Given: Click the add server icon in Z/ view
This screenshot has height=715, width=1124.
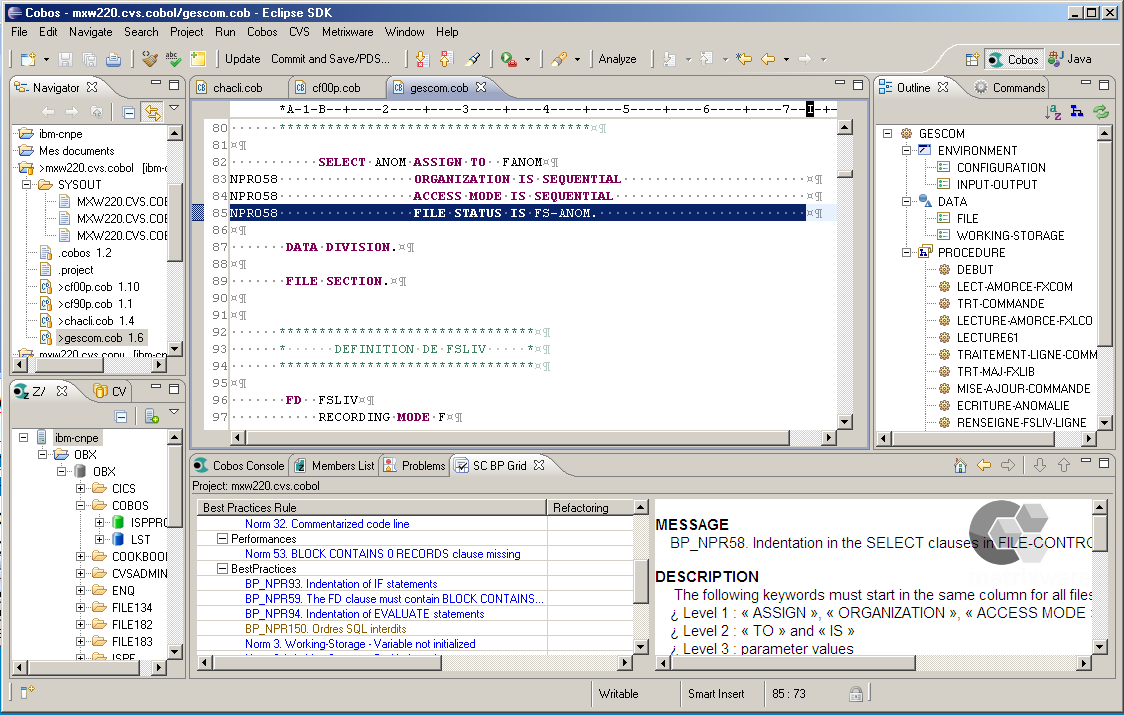Looking at the screenshot, I should click(x=151, y=417).
